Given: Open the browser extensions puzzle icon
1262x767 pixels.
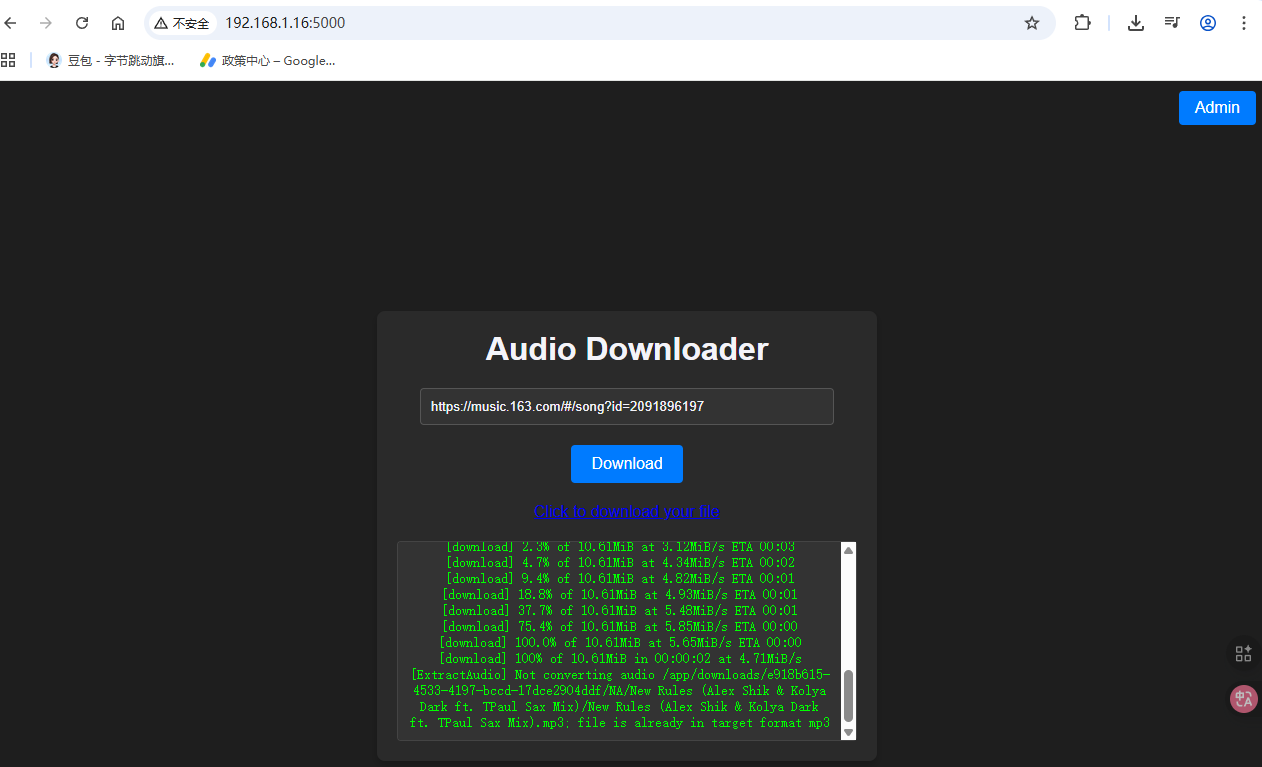Looking at the screenshot, I should click(x=1082, y=23).
